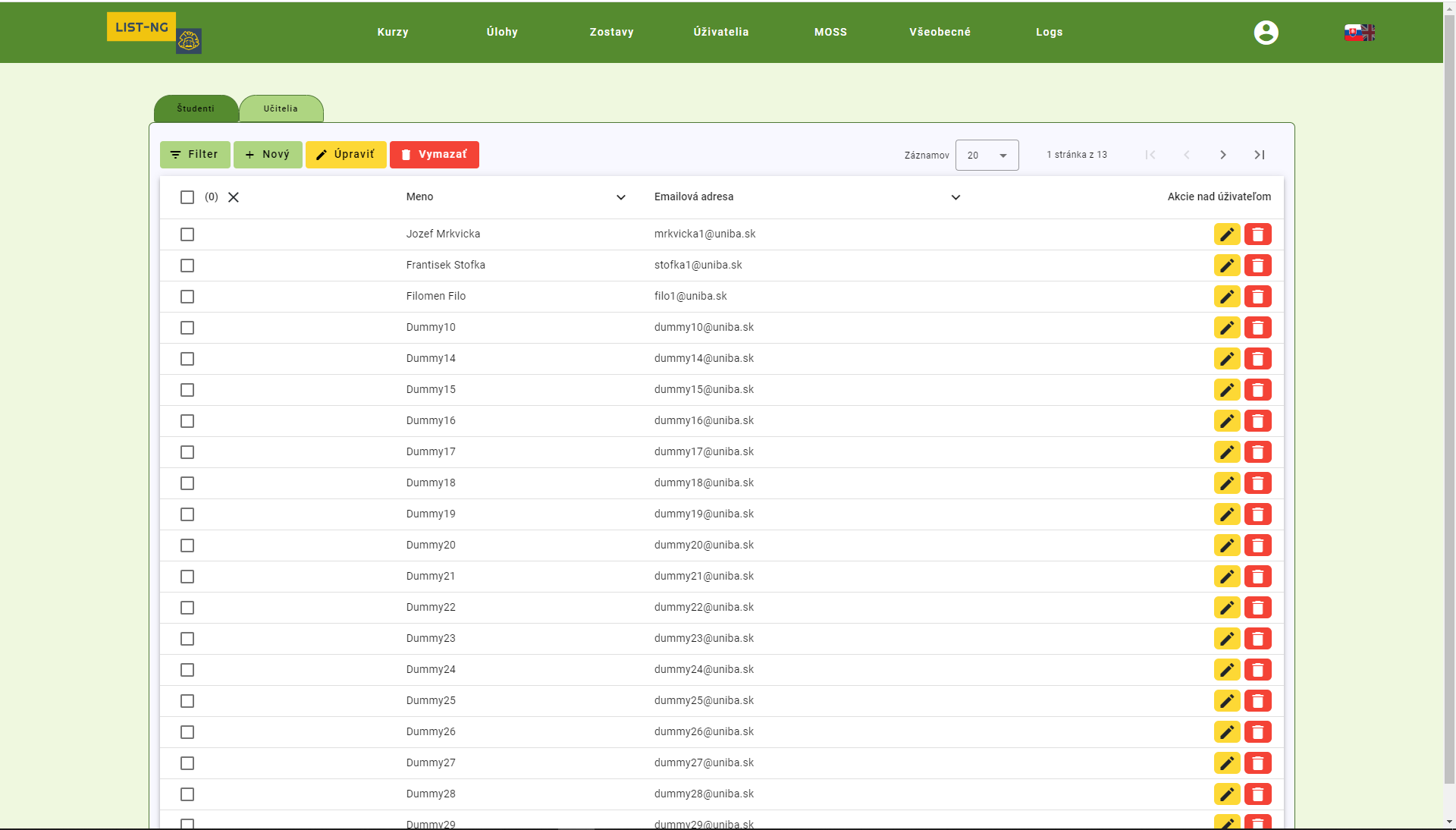Viewport: 1456px width, 830px height.
Task: Switch to the Učitelia tab
Action: tap(281, 108)
